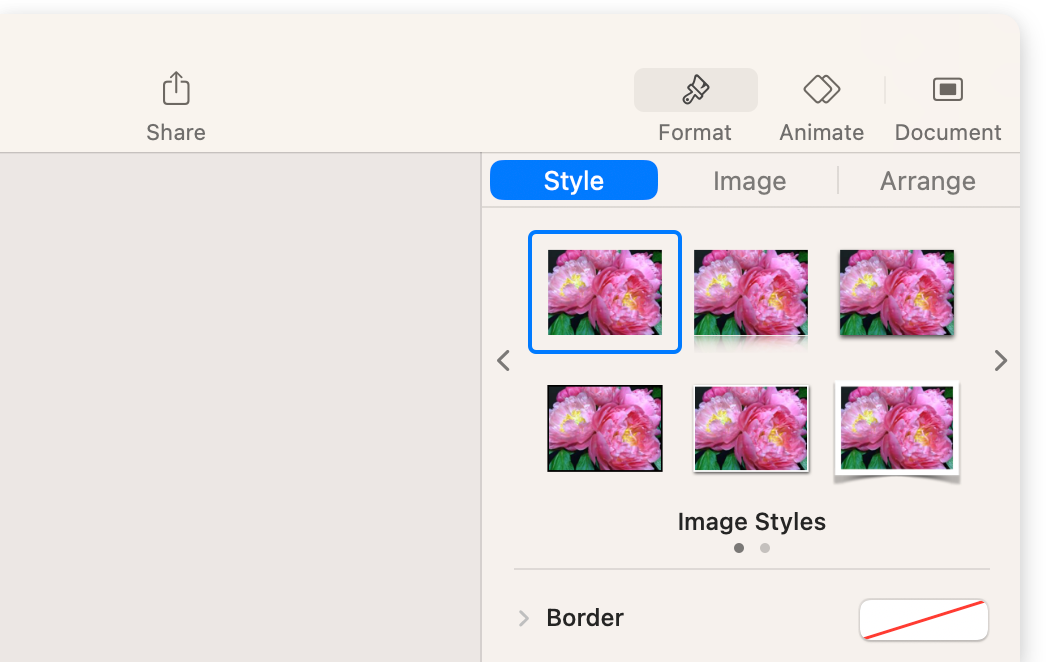The height and width of the screenshot is (662, 1046).
Task: Click the Format paintbrush icon
Action: (695, 90)
